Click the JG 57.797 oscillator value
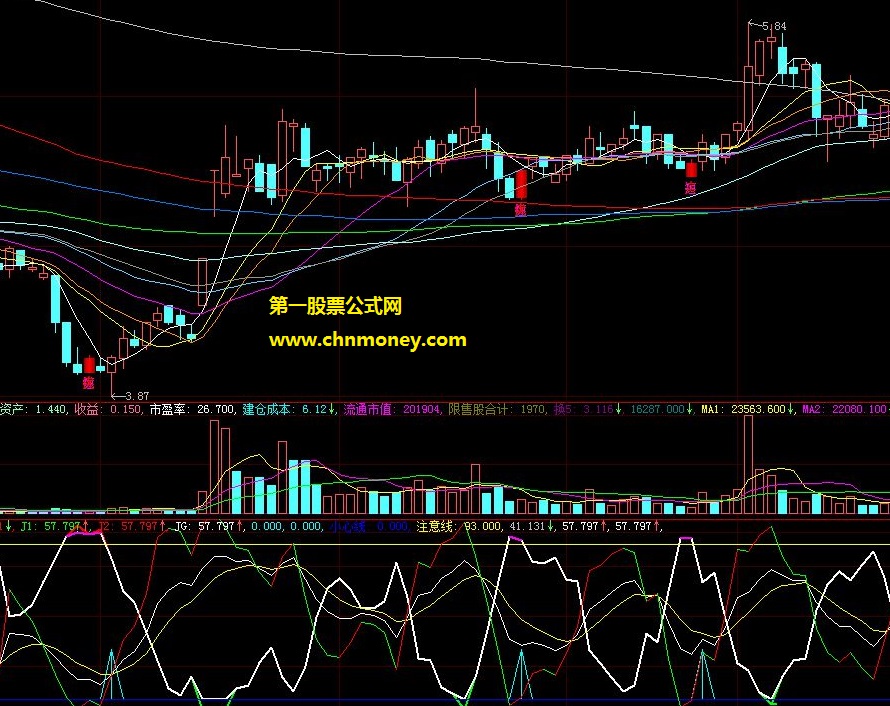 point(209,526)
